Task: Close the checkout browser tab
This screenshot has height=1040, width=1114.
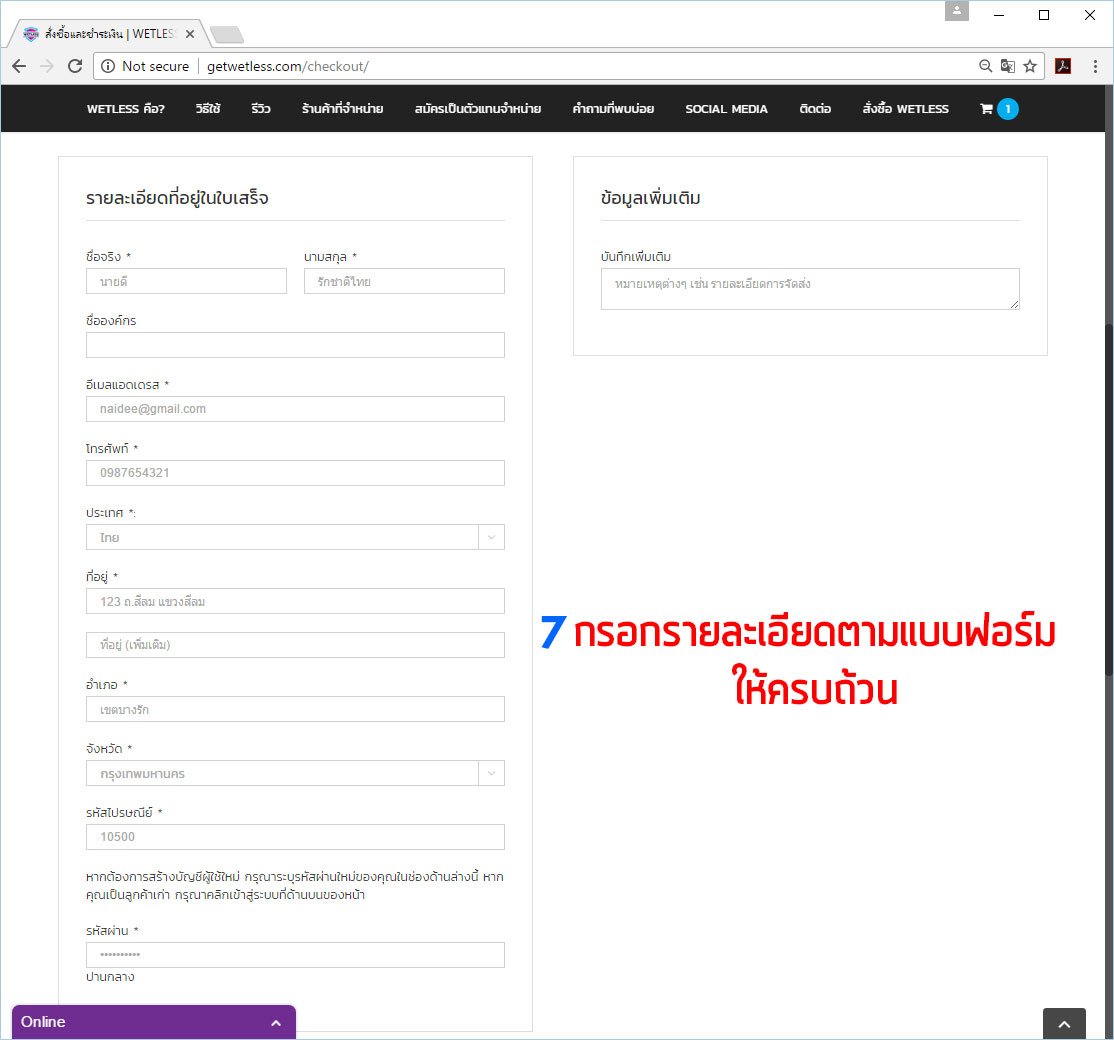Action: tap(190, 34)
